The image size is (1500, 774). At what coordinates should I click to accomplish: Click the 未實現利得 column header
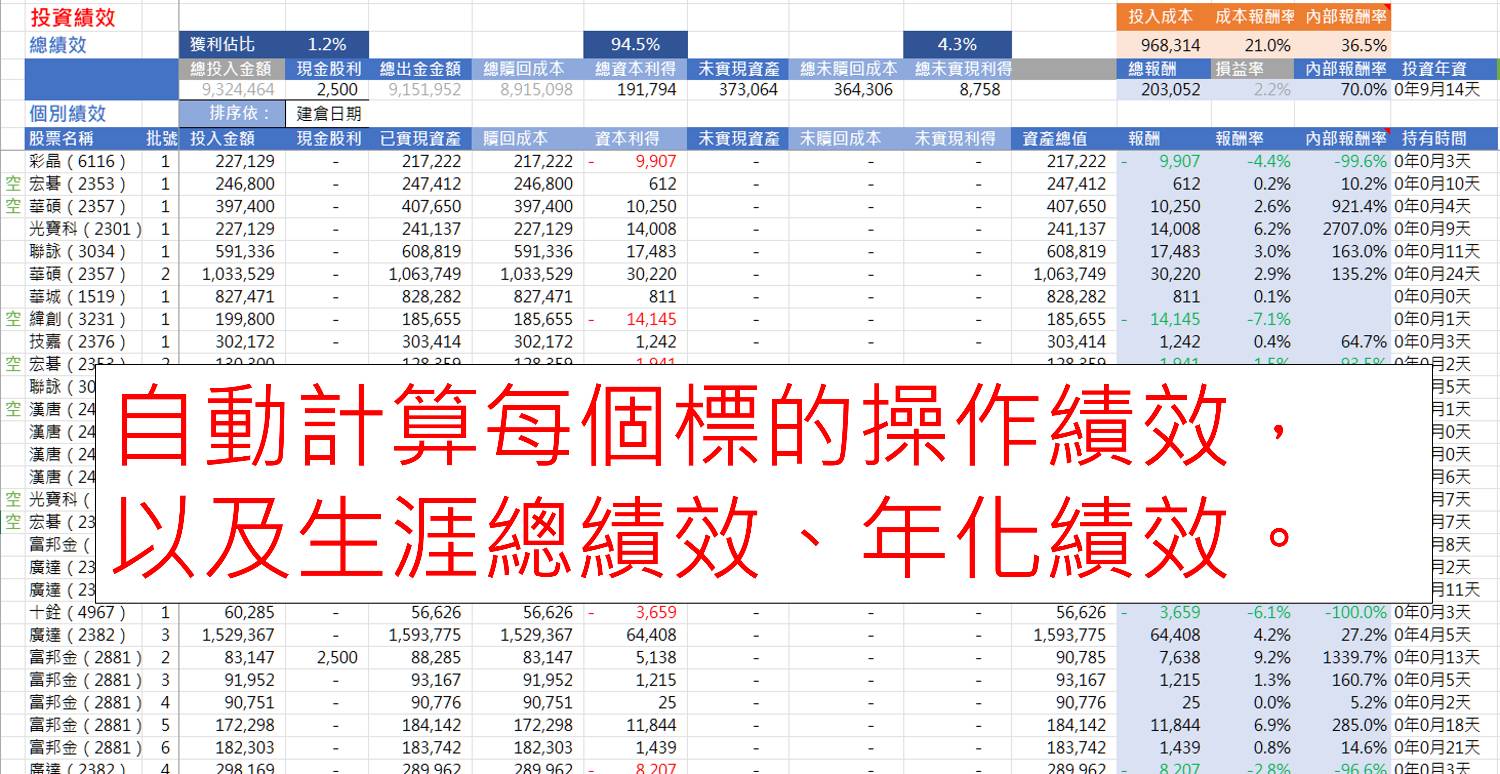point(957,139)
